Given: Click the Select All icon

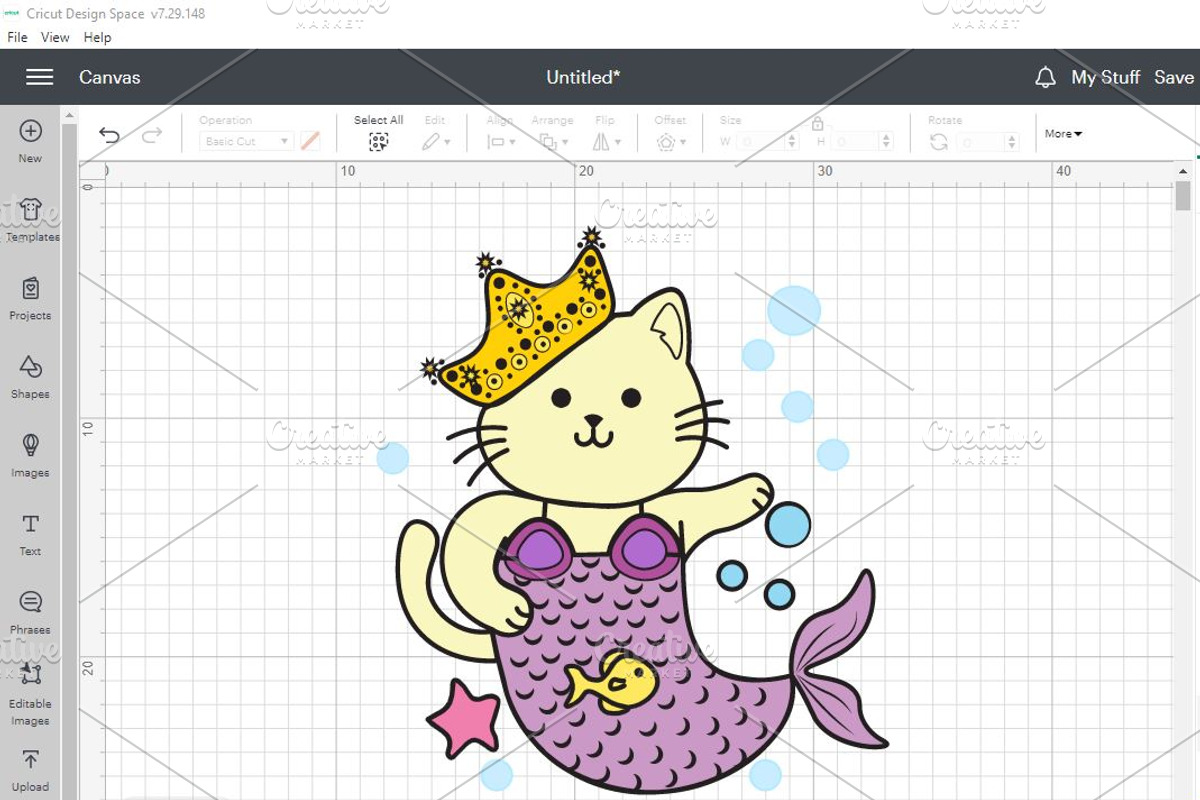Looking at the screenshot, I should tap(378, 142).
